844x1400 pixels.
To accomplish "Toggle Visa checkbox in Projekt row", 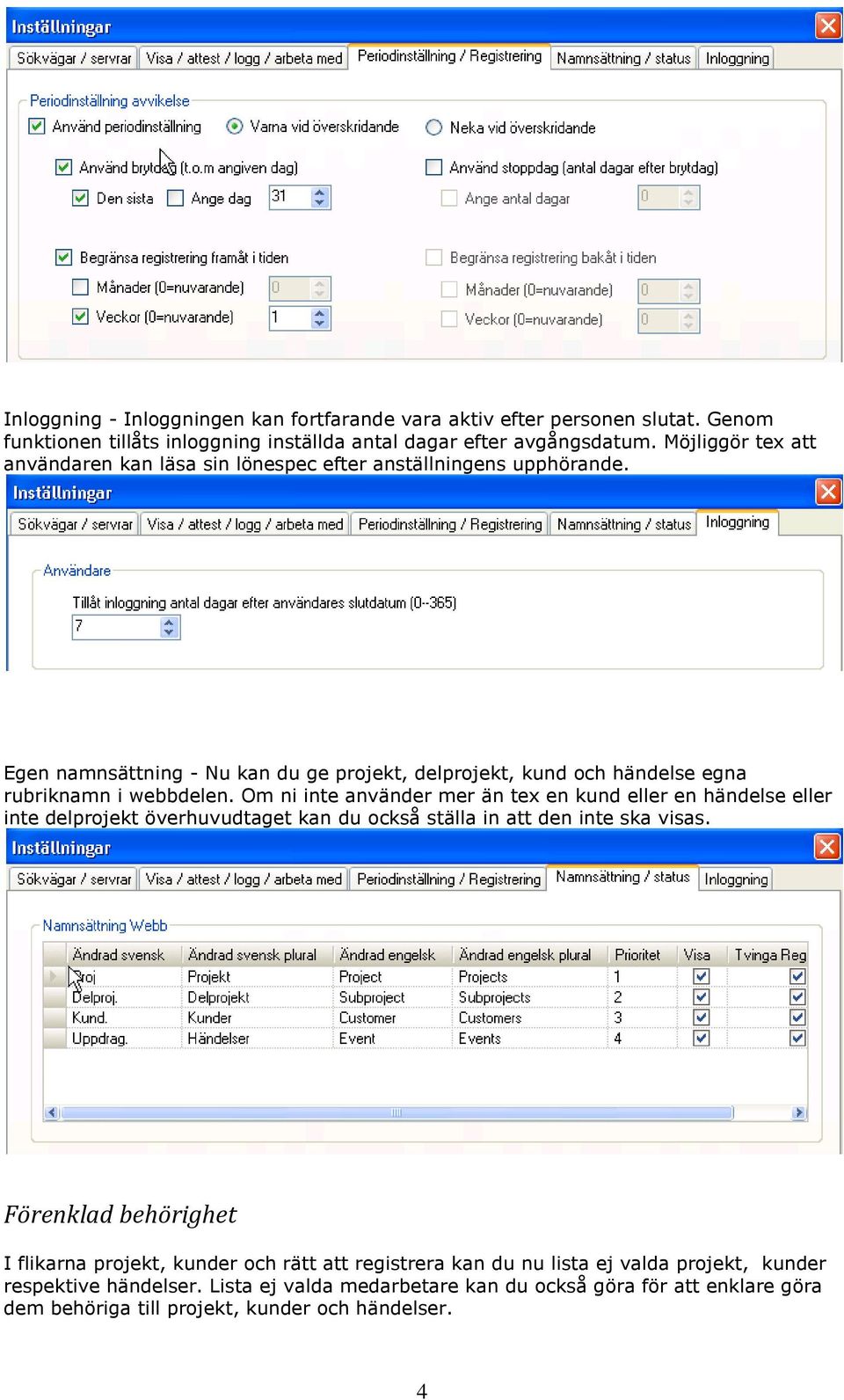I will tap(701, 976).
